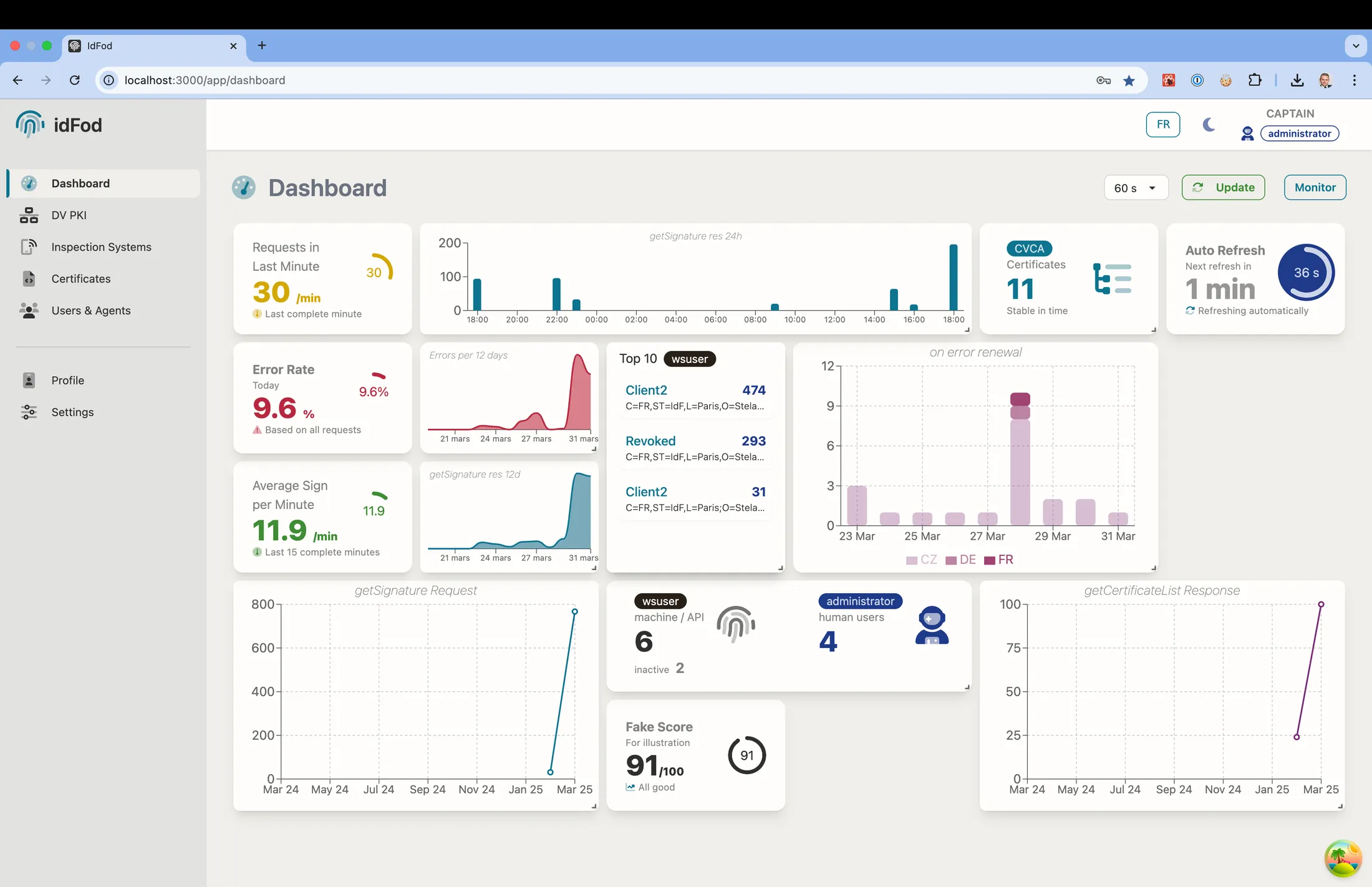Click the Settings sliders icon
The width and height of the screenshot is (1372, 887).
point(29,412)
